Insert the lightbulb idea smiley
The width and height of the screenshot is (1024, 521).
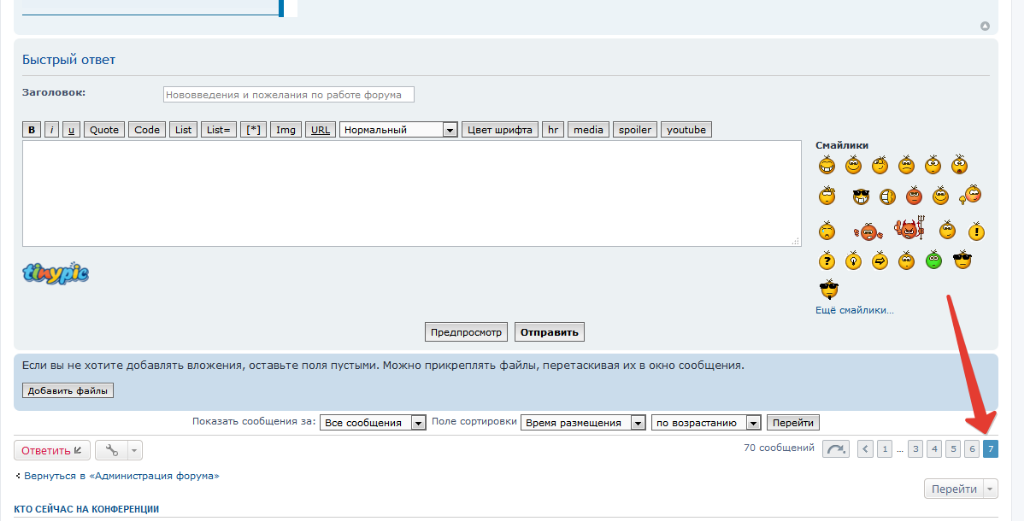pos(853,260)
